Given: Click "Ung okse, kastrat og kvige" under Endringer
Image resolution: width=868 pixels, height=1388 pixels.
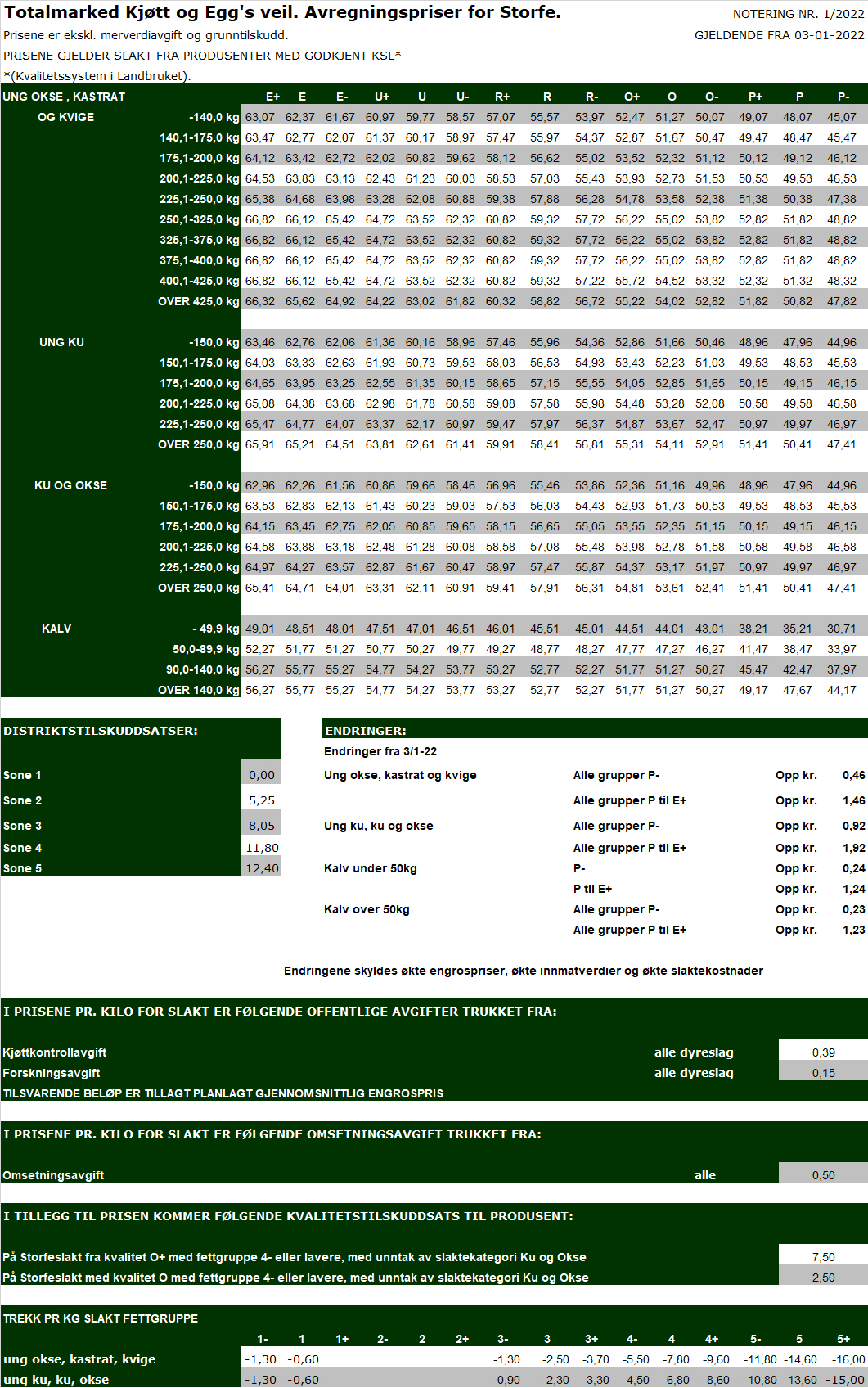Looking at the screenshot, I should coord(400,775).
